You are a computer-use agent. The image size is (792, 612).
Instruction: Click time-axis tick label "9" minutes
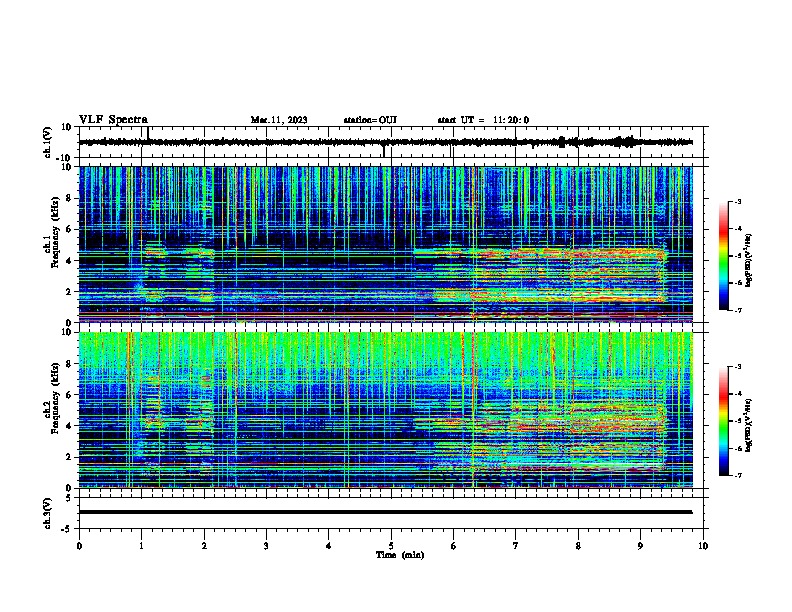(641, 546)
